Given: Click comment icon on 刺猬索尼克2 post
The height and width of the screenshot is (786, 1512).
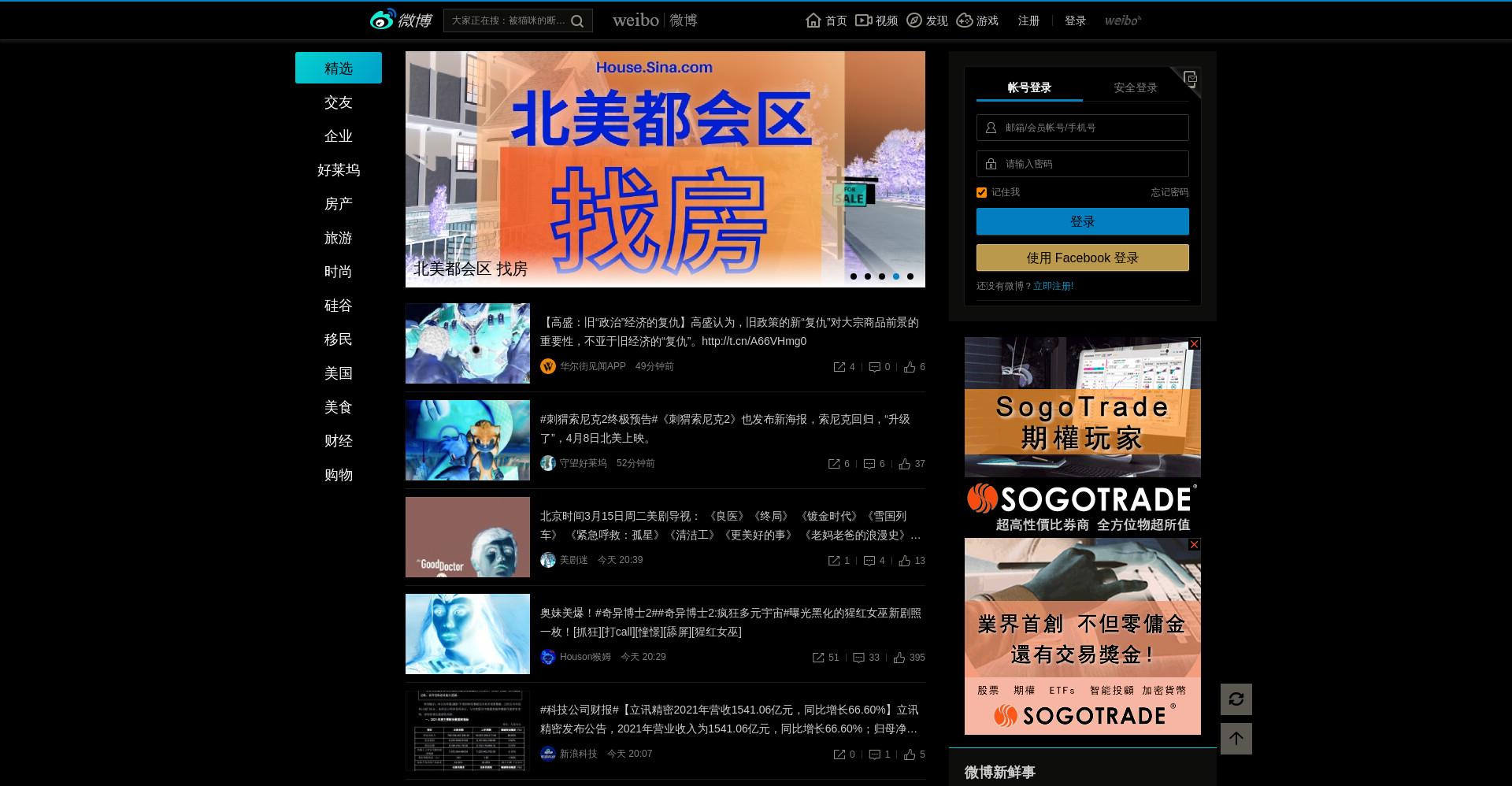Looking at the screenshot, I should pos(869,464).
